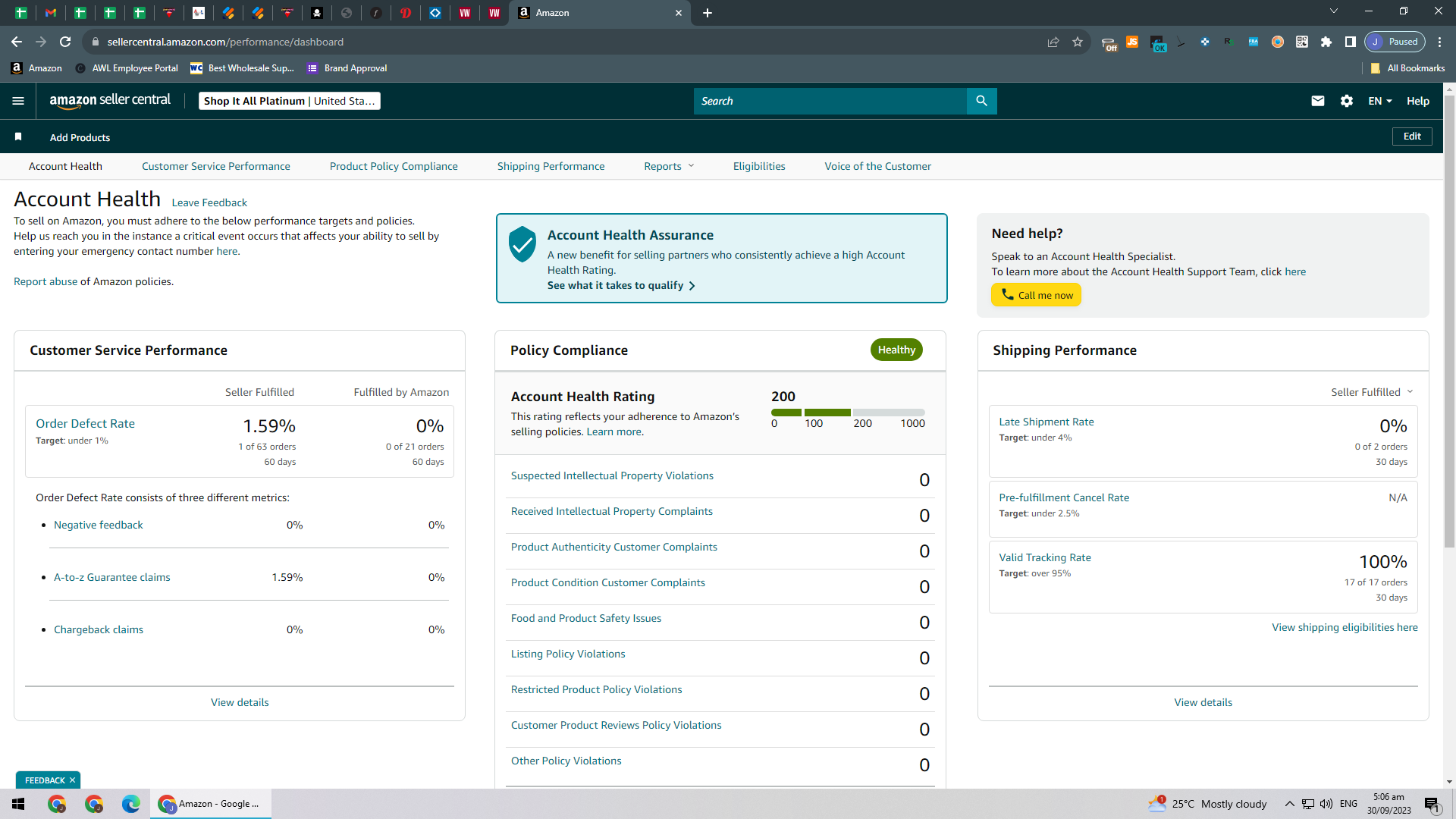
Task: Switch to Customer Service Performance tab
Action: click(215, 166)
